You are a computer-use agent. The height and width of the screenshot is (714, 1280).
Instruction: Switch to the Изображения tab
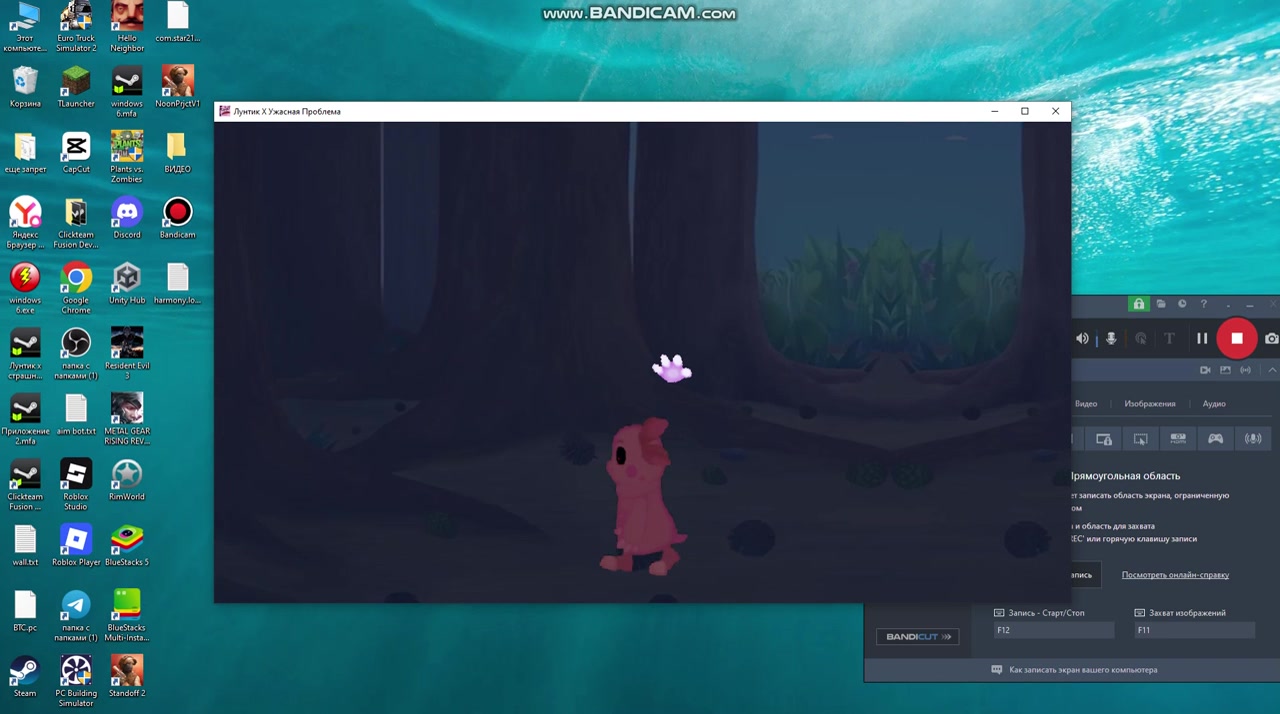[x=1149, y=404]
